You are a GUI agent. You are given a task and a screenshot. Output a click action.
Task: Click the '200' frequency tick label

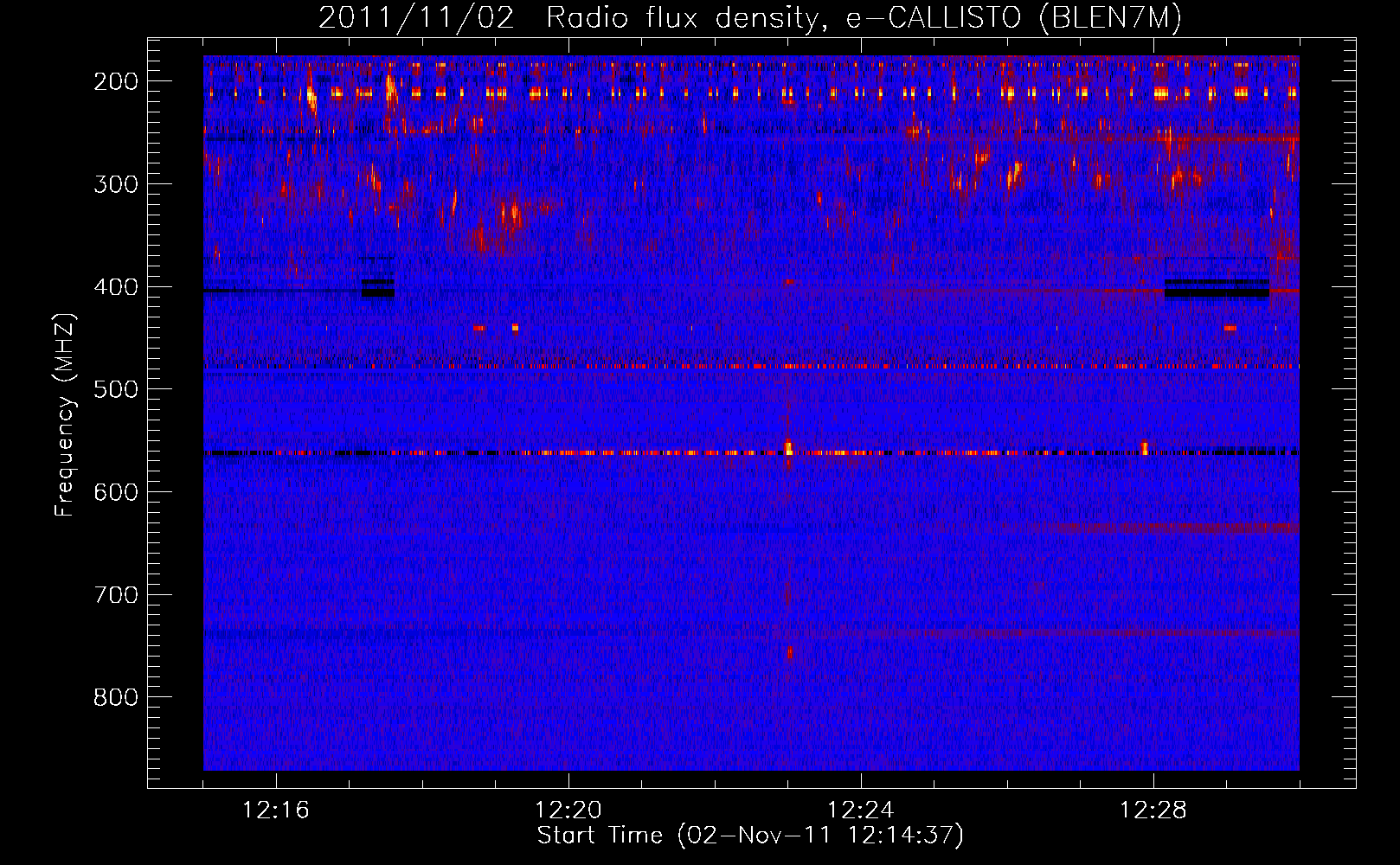tap(116, 81)
